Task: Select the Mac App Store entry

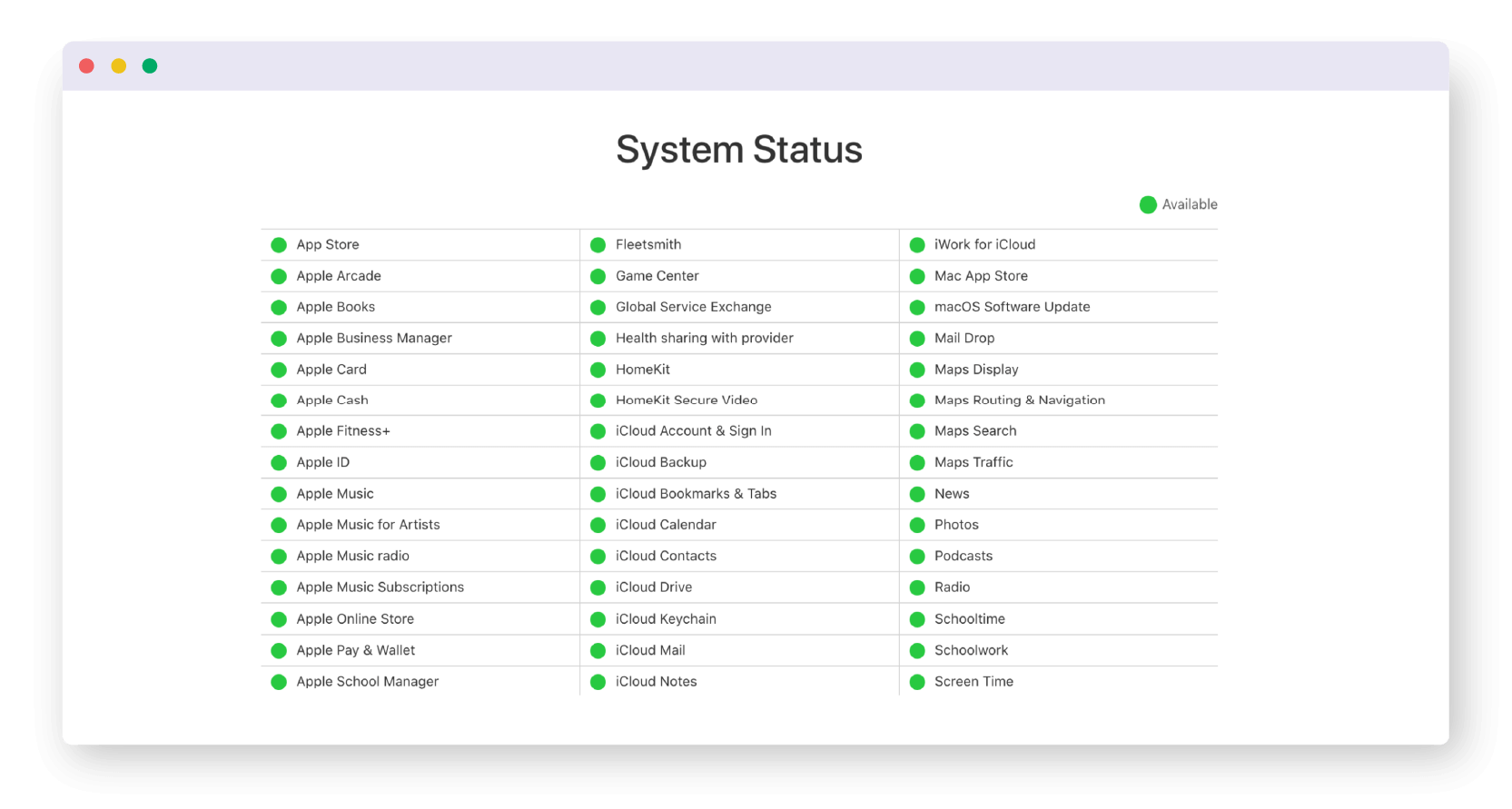Action: point(981,276)
